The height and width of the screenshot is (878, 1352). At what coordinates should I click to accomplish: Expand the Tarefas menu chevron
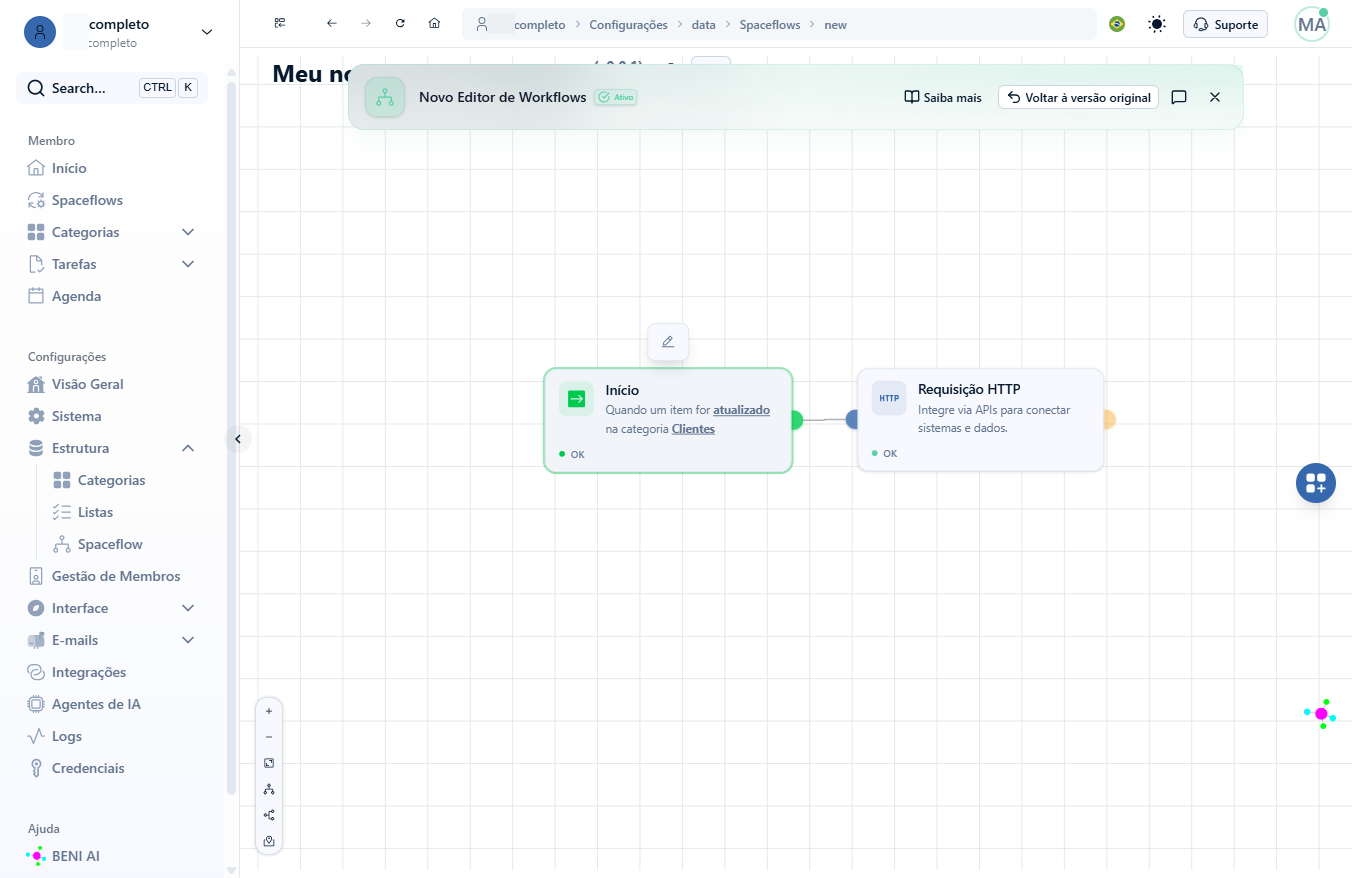click(188, 264)
